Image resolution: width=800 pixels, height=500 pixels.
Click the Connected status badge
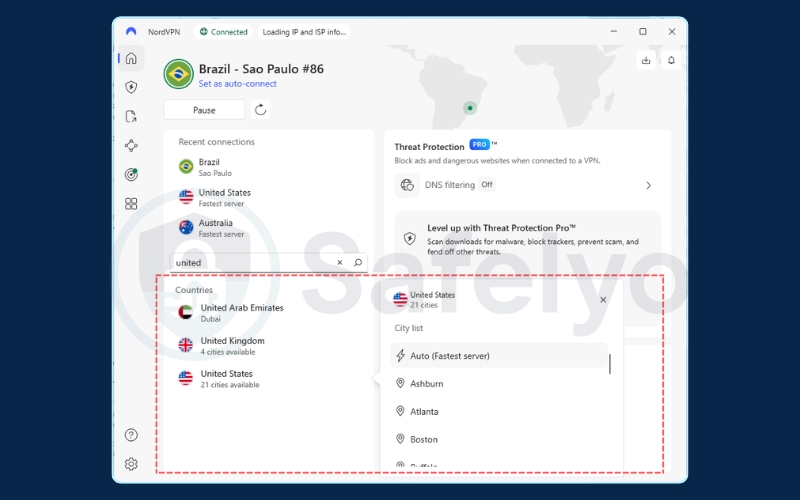pyautogui.click(x=223, y=32)
